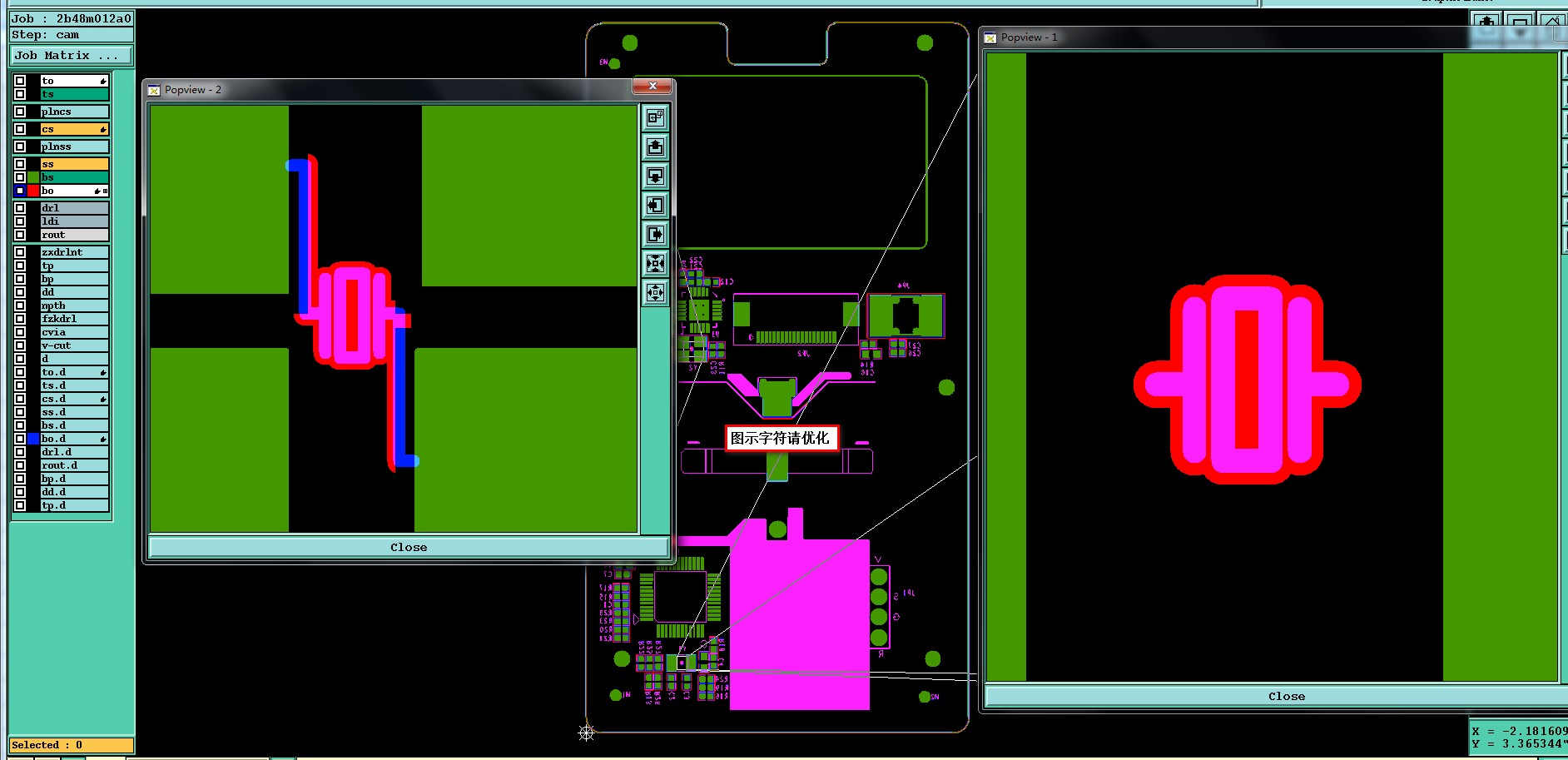Select the 'fzkdrl' layer name
Image resolution: width=1568 pixels, height=760 pixels.
[x=74, y=319]
